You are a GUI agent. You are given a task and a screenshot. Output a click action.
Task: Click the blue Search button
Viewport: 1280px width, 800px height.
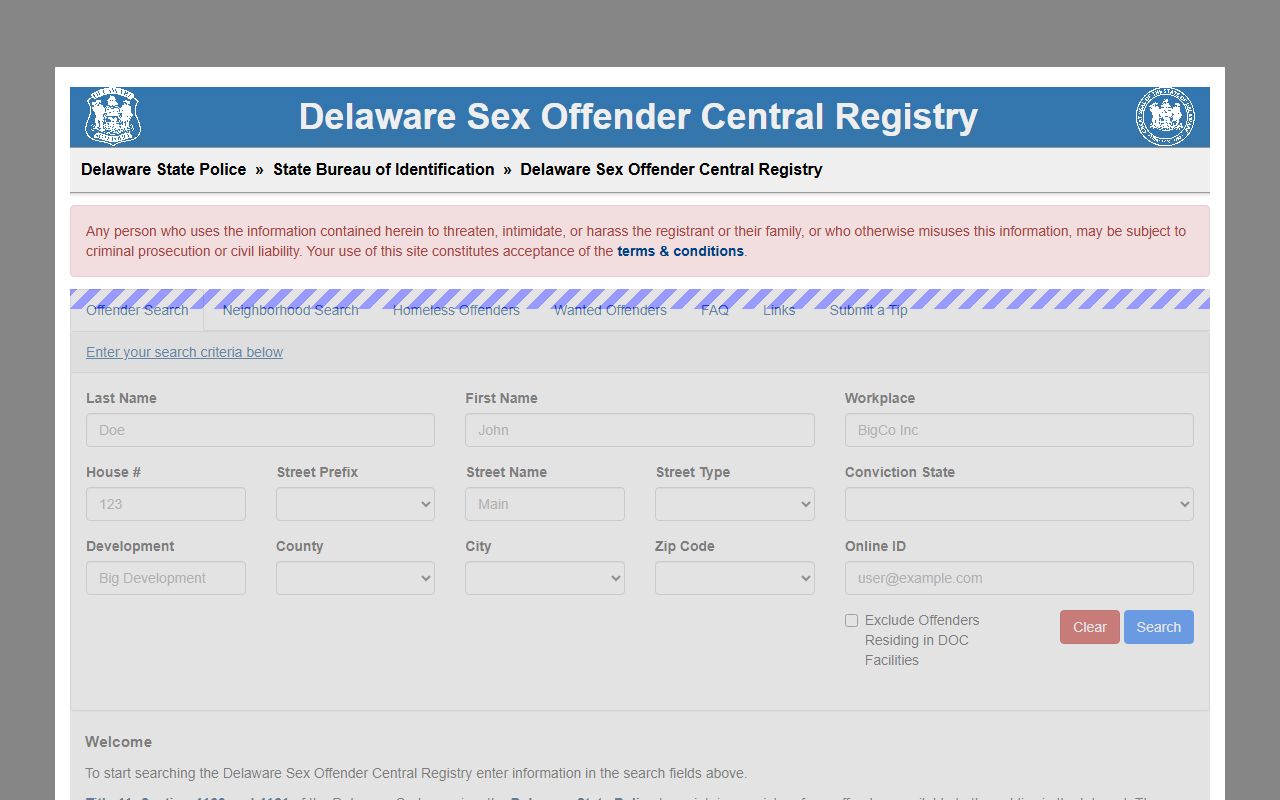(1159, 627)
